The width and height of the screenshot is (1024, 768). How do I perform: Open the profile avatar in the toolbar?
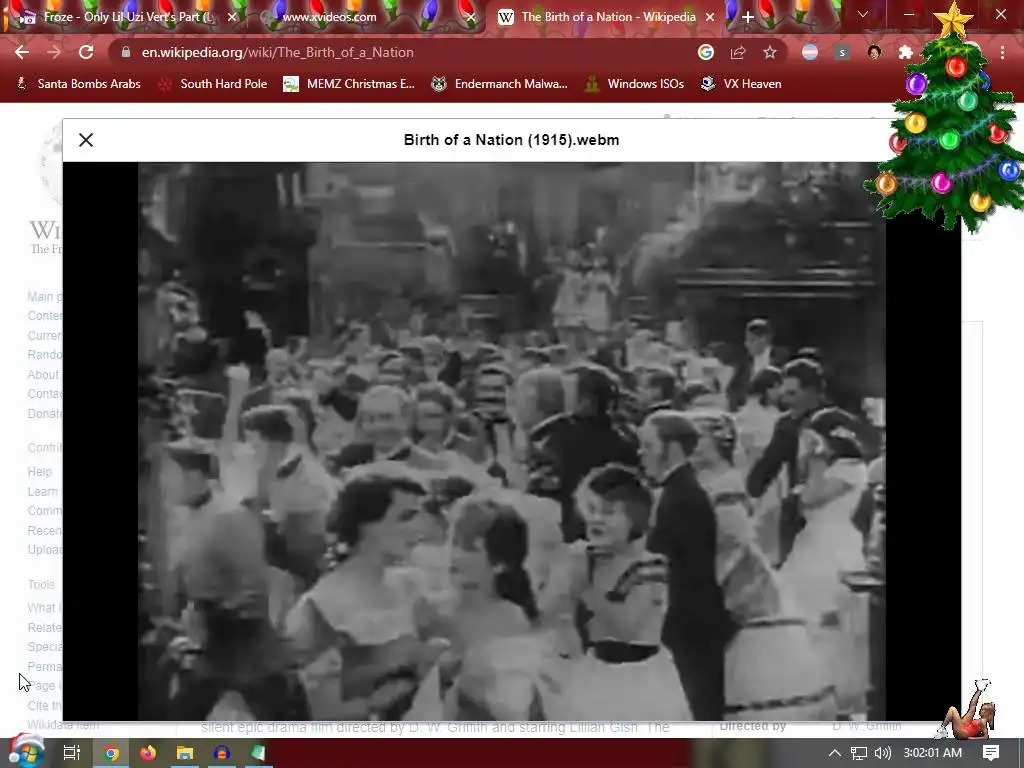[x=874, y=52]
